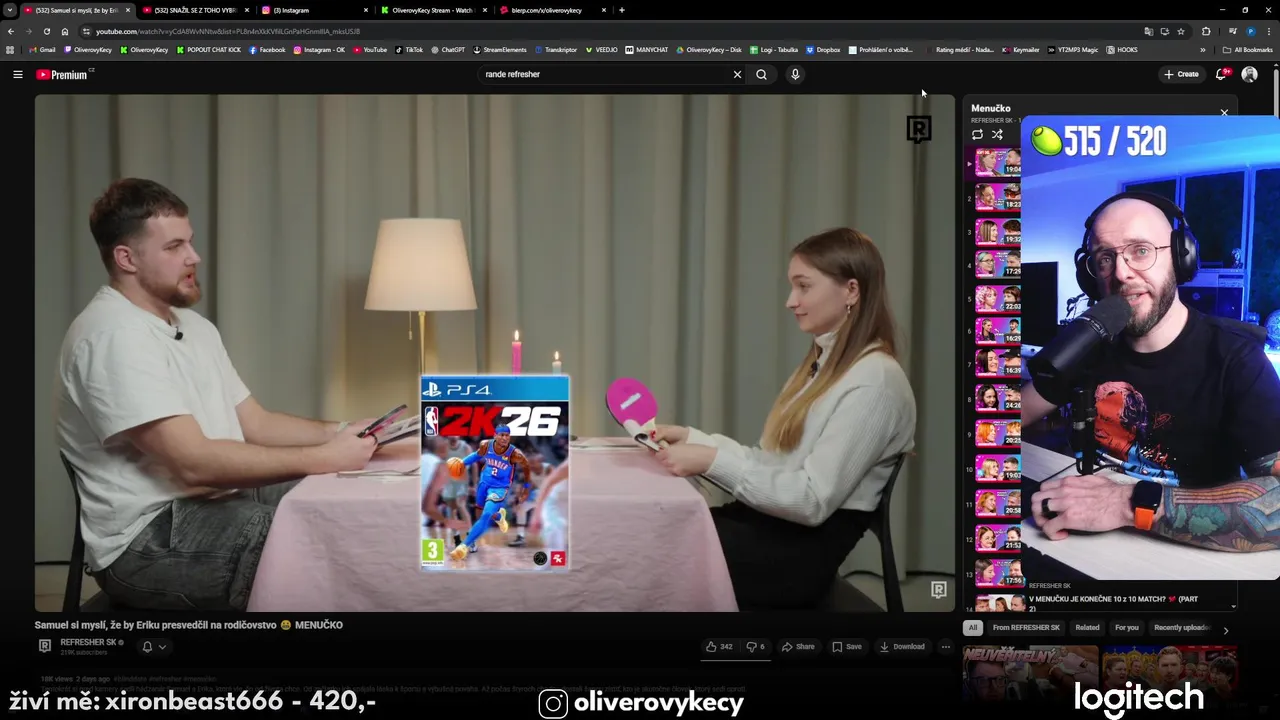This screenshot has width=1280, height=720.
Task: Open more actions ellipsis under the video
Action: [x=945, y=647]
